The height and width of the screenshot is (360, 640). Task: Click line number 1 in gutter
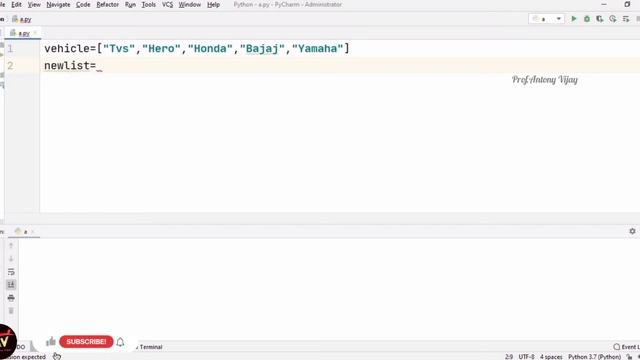[10, 49]
